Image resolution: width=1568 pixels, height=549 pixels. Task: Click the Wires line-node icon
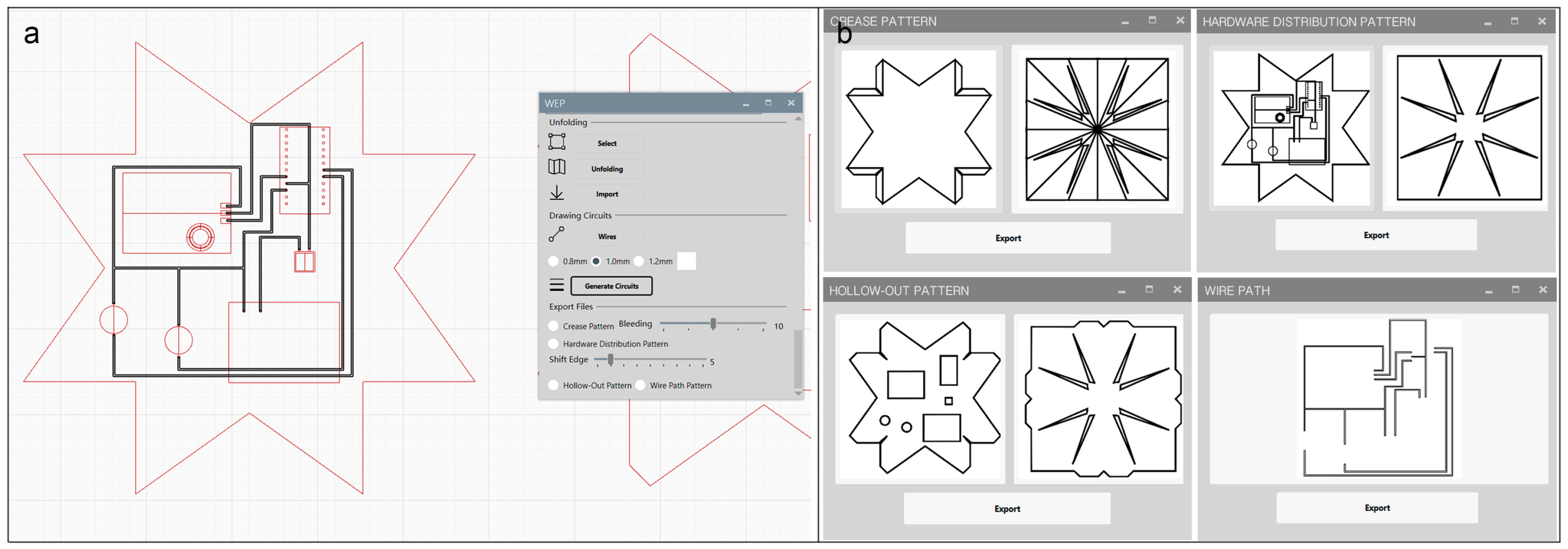pyautogui.click(x=556, y=235)
